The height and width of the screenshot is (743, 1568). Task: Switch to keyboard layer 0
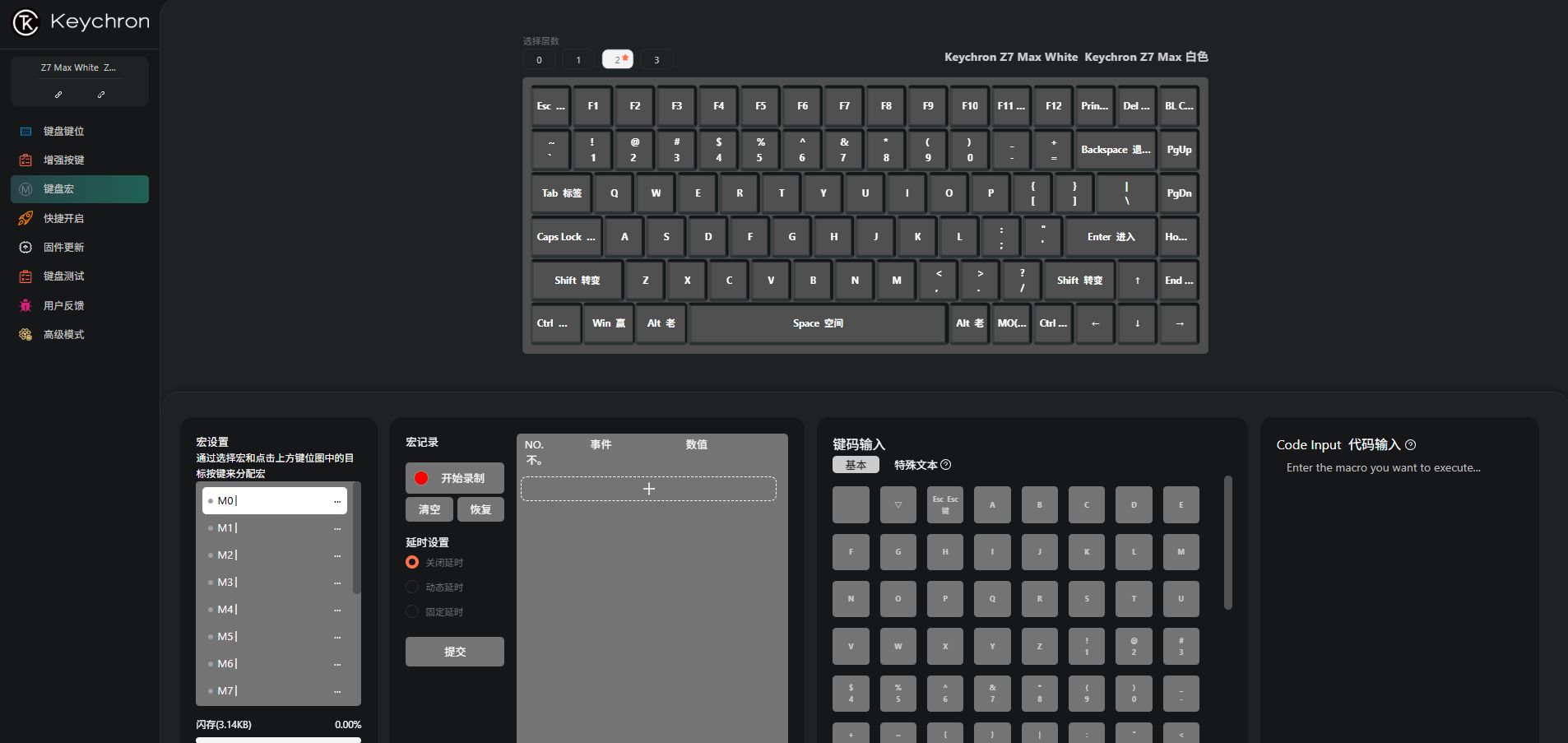[x=539, y=59]
